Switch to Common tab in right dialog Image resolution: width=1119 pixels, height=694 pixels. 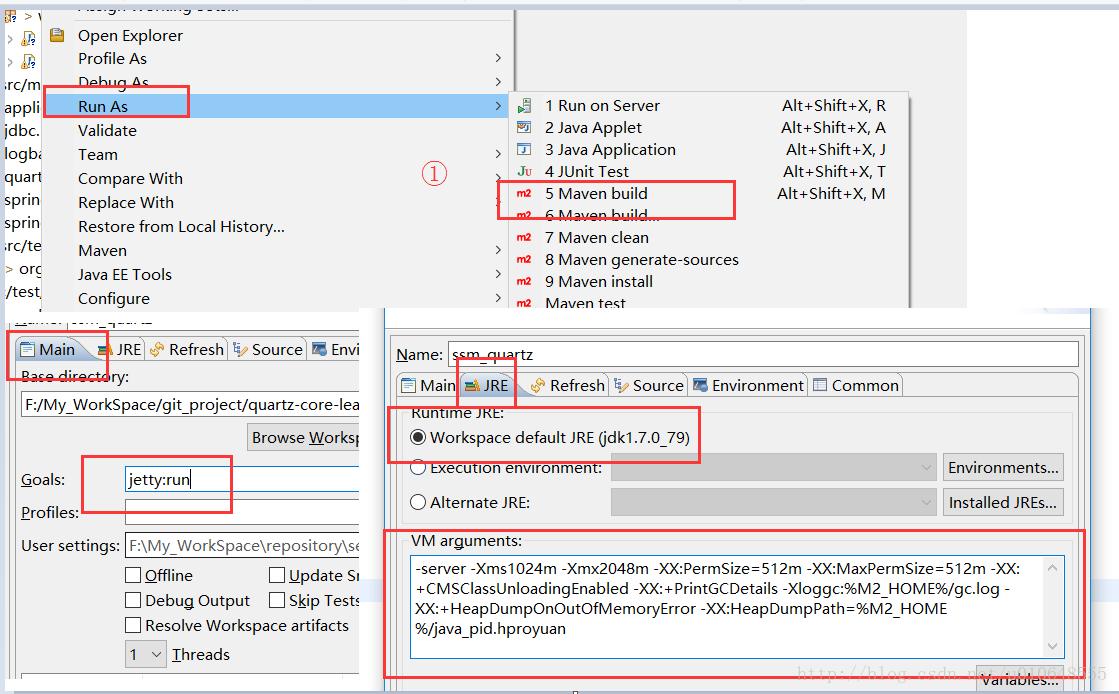856,386
